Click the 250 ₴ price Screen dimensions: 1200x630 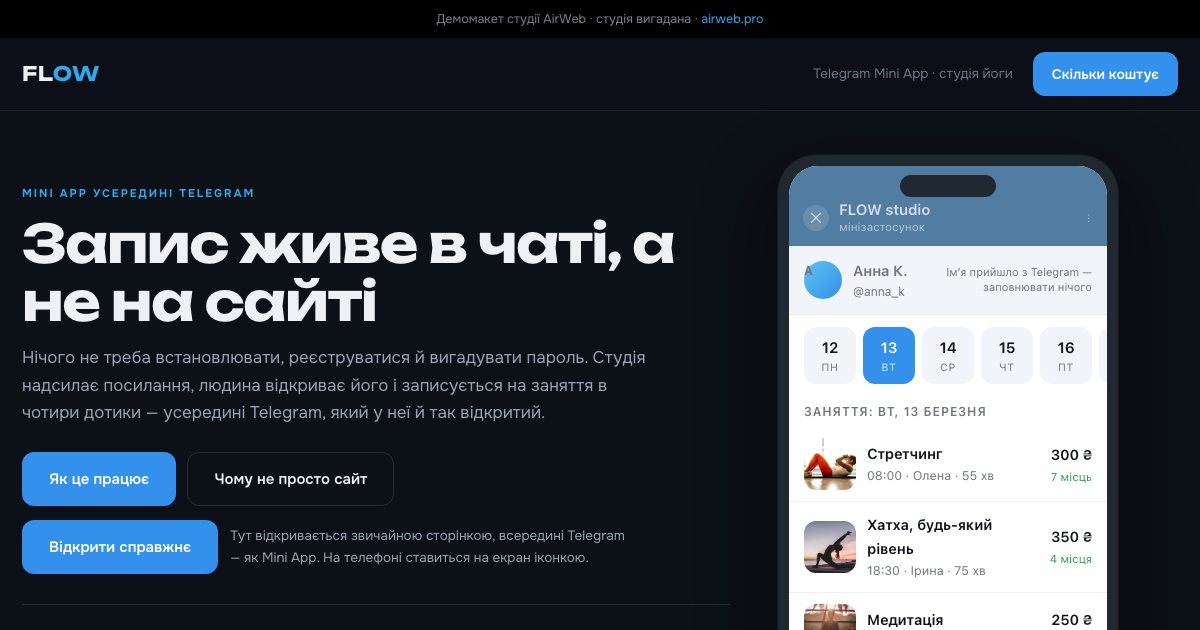1072,620
